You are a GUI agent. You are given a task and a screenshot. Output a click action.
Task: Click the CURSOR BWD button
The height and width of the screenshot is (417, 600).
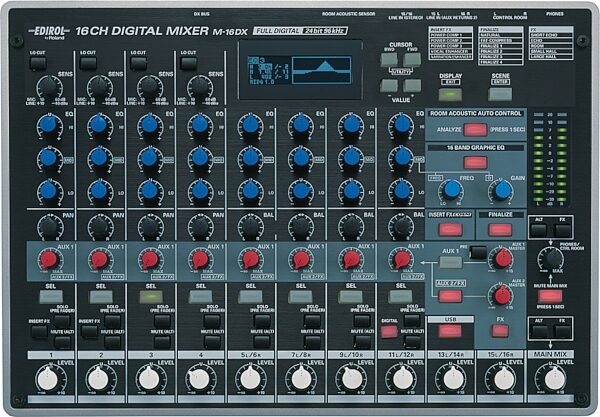389,60
